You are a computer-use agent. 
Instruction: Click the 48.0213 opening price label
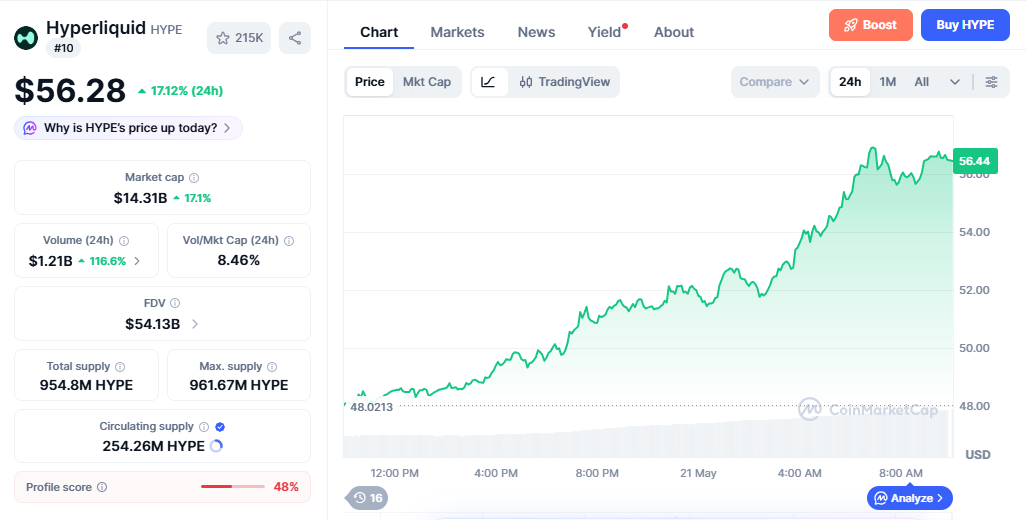point(372,407)
